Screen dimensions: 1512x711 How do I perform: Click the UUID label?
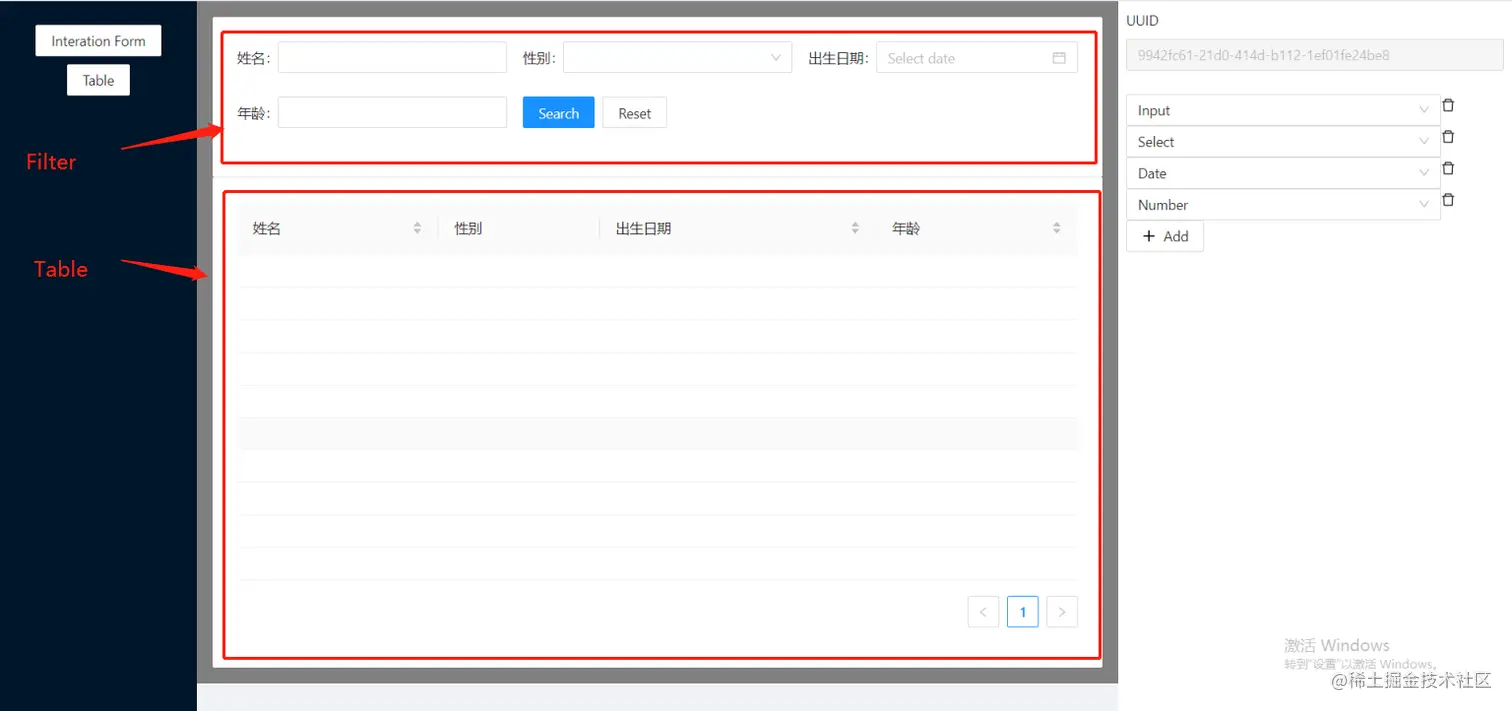(1143, 20)
